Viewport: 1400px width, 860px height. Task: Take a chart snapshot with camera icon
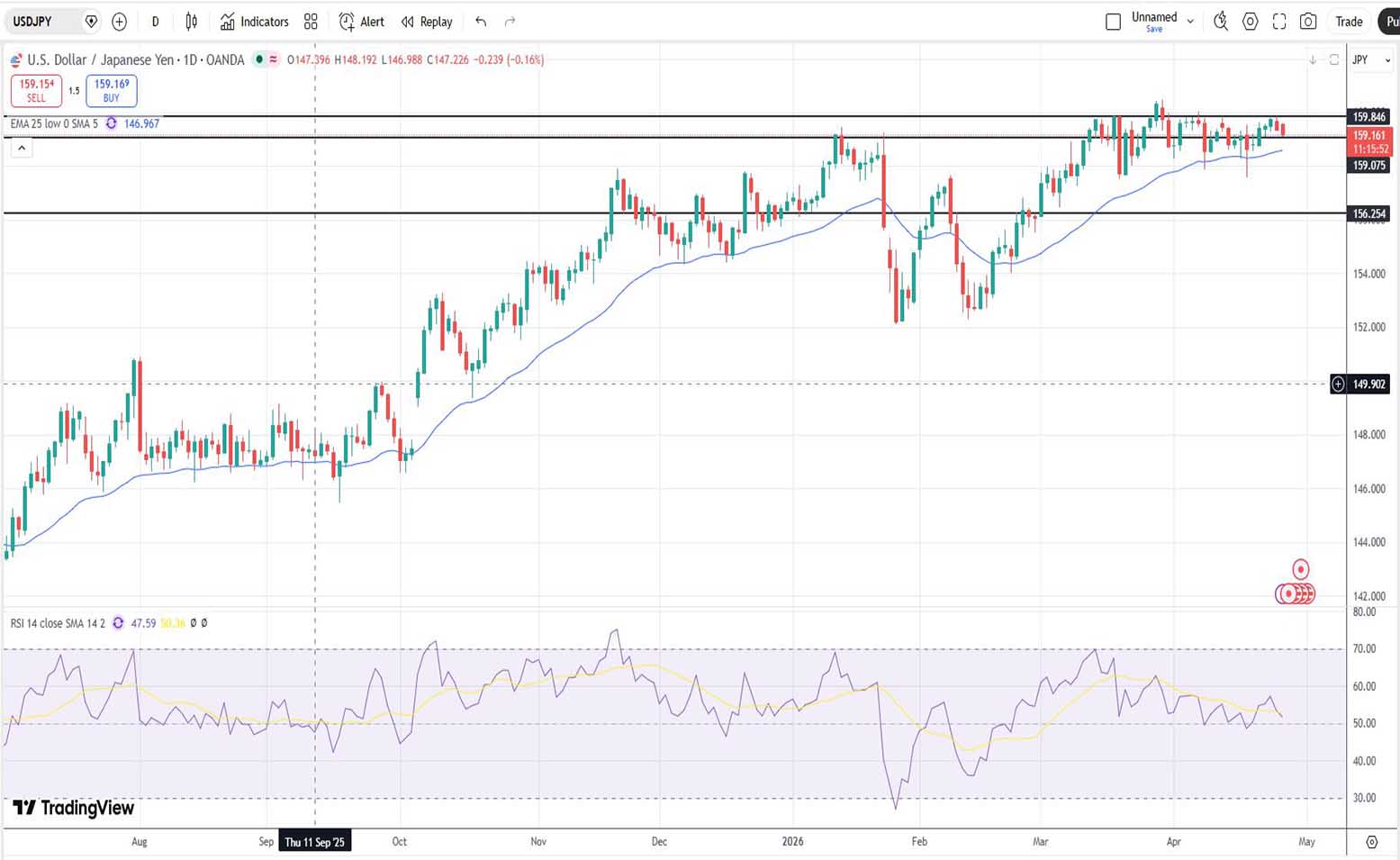tap(1308, 22)
